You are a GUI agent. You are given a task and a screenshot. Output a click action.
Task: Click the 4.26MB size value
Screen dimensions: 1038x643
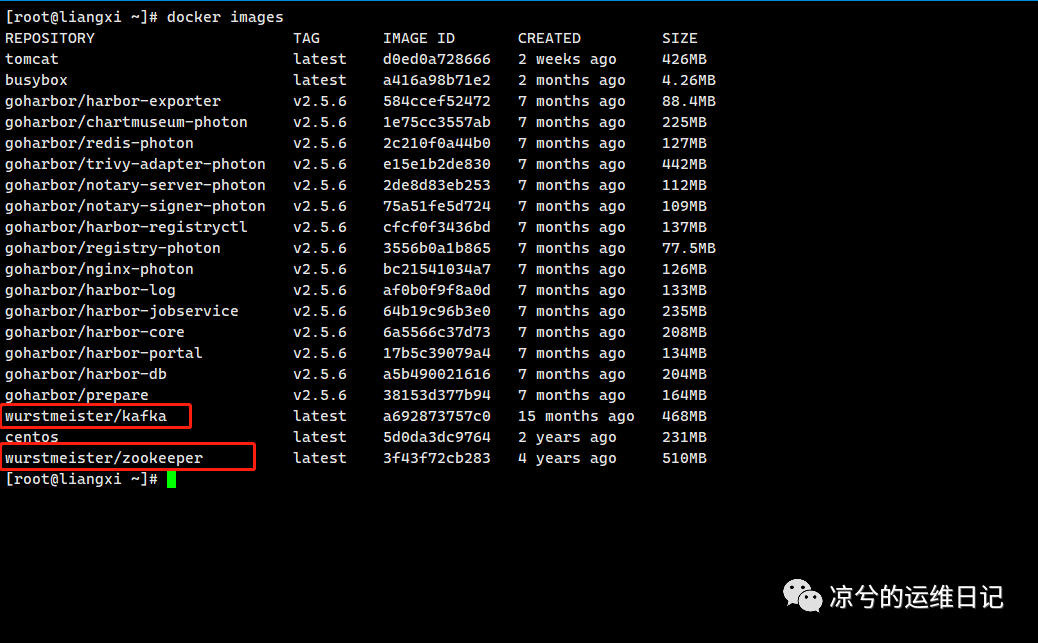point(689,80)
